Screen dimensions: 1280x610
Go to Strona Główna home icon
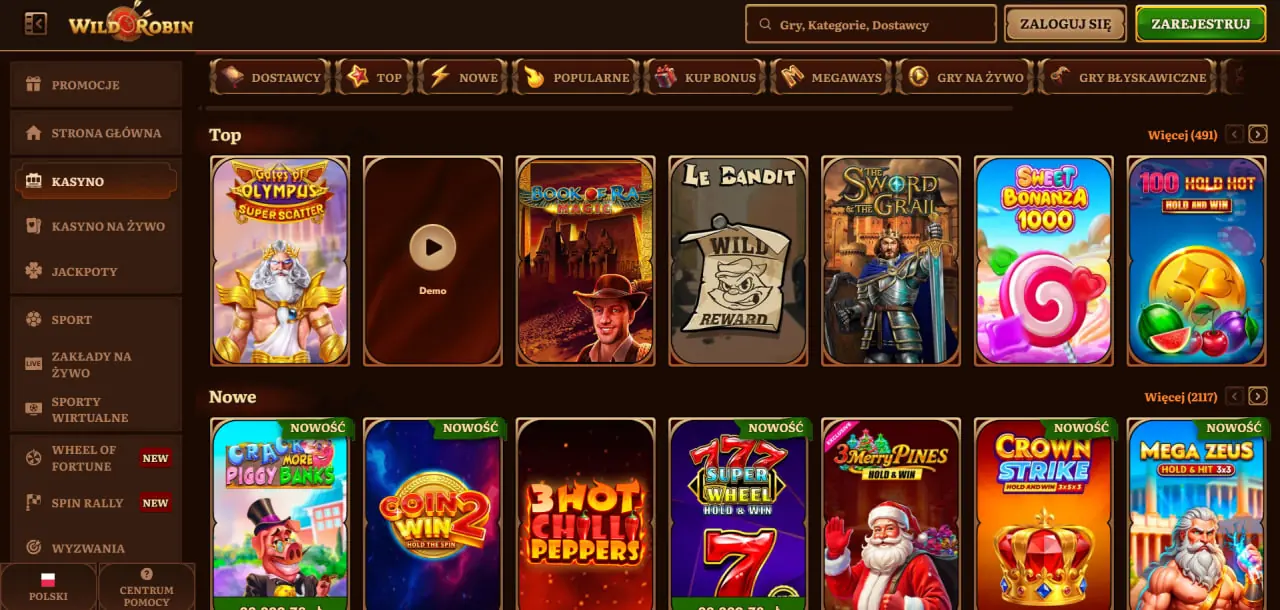click(96, 133)
